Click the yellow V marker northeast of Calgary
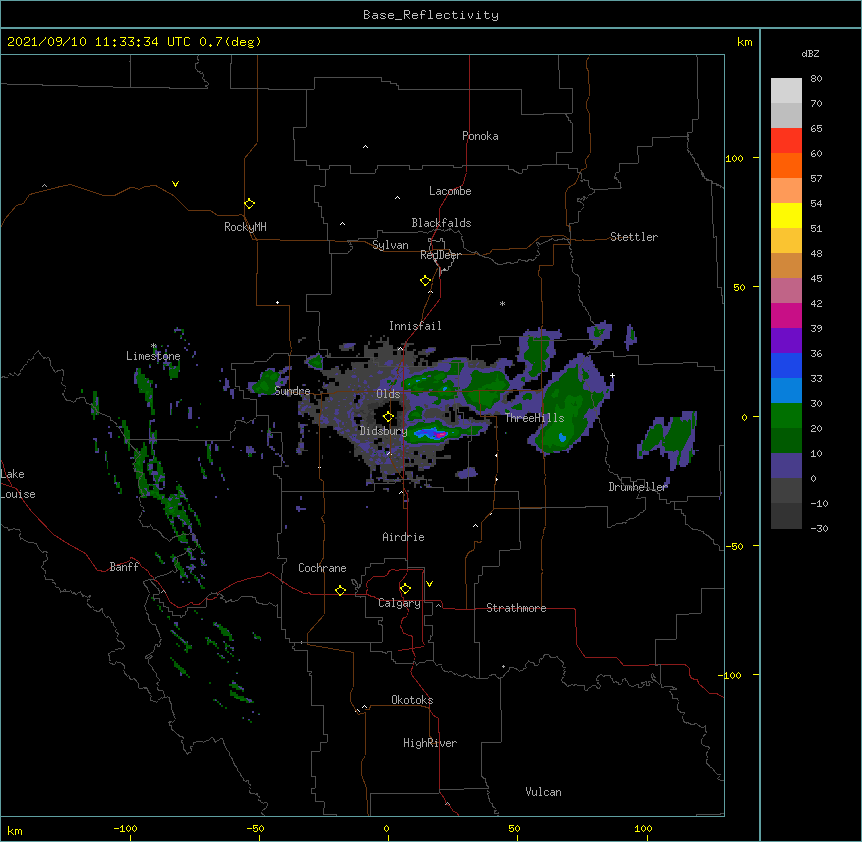This screenshot has width=862, height=842. [429, 584]
